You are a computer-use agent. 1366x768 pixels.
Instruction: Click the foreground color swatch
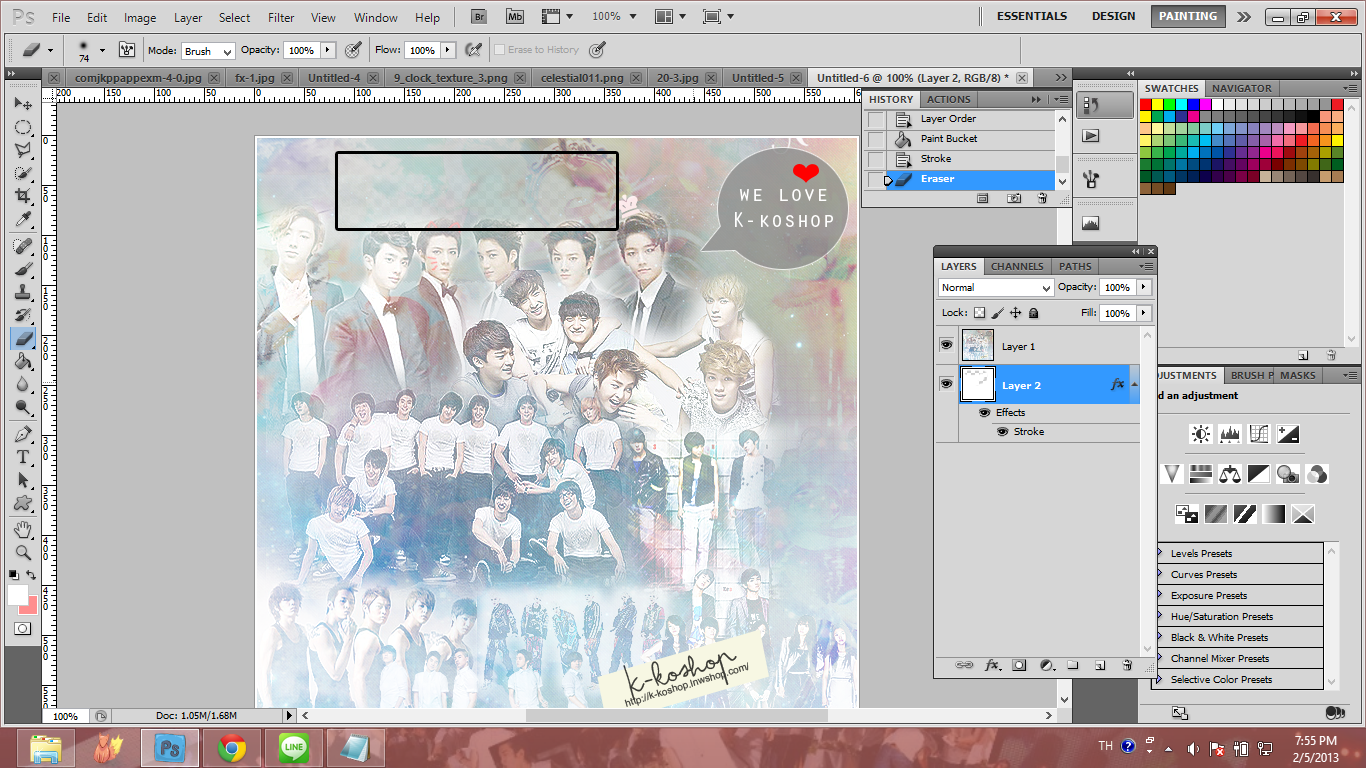18,595
